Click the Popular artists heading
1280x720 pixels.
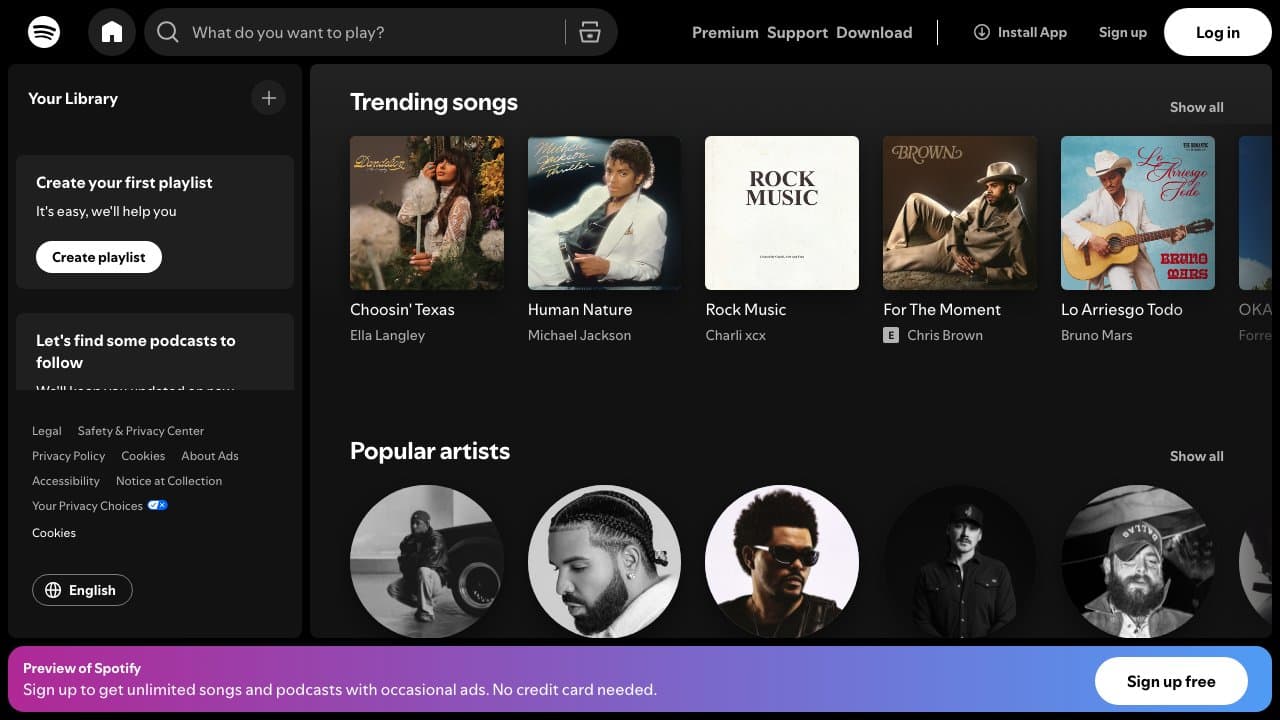pos(430,451)
